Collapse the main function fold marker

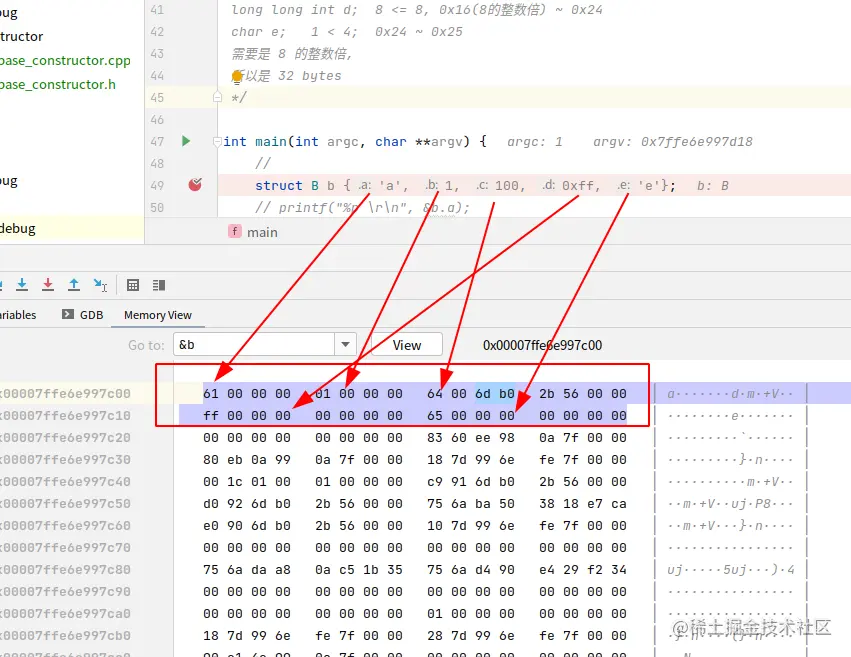click(x=218, y=142)
